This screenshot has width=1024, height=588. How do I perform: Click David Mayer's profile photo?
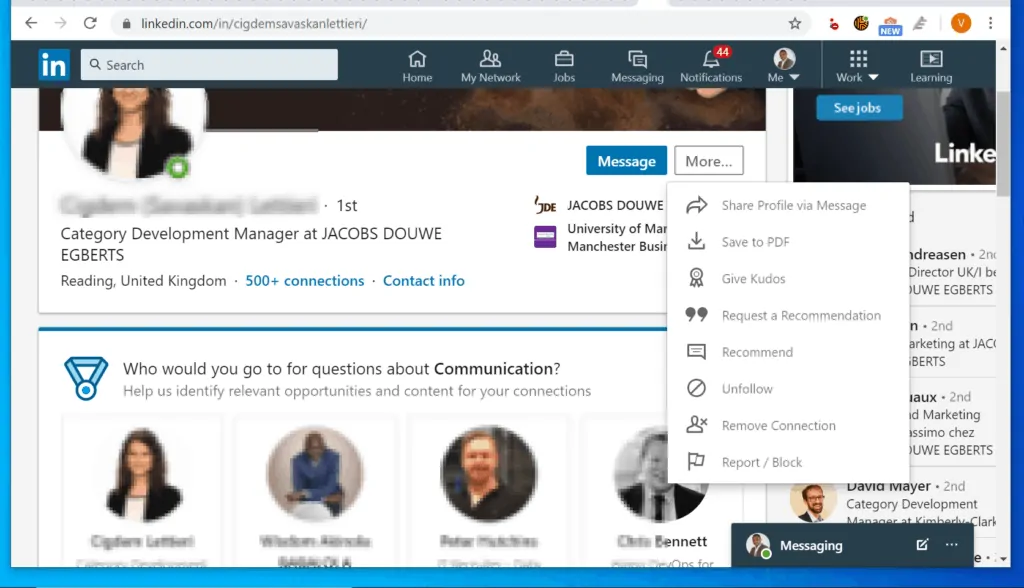point(812,502)
